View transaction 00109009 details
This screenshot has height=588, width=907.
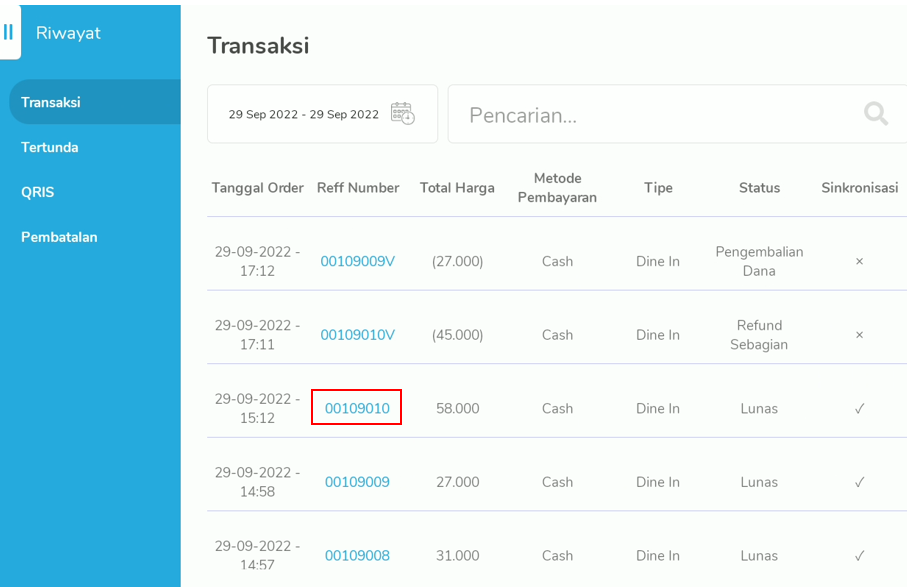pyautogui.click(x=357, y=482)
